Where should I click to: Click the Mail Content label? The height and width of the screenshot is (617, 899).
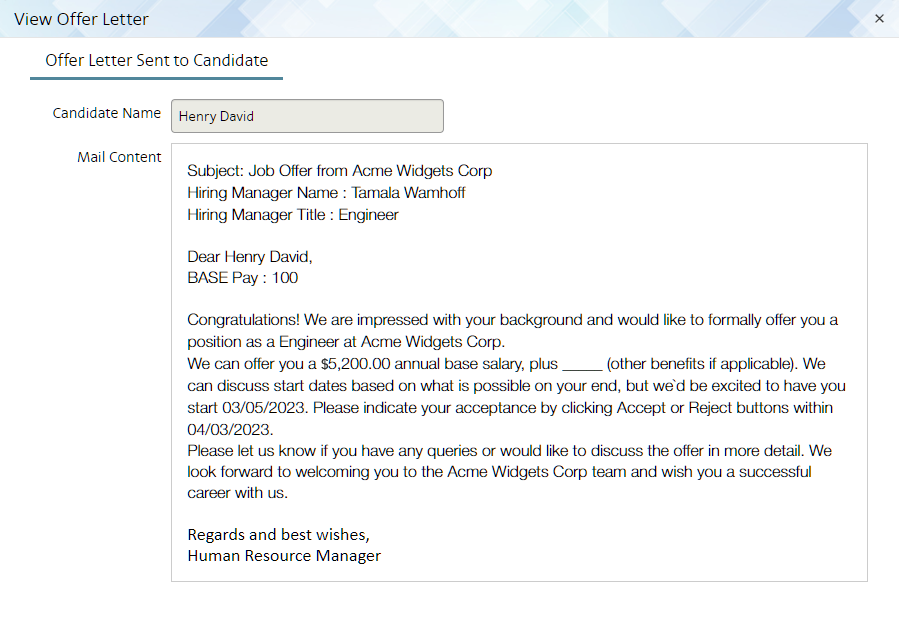coord(119,157)
